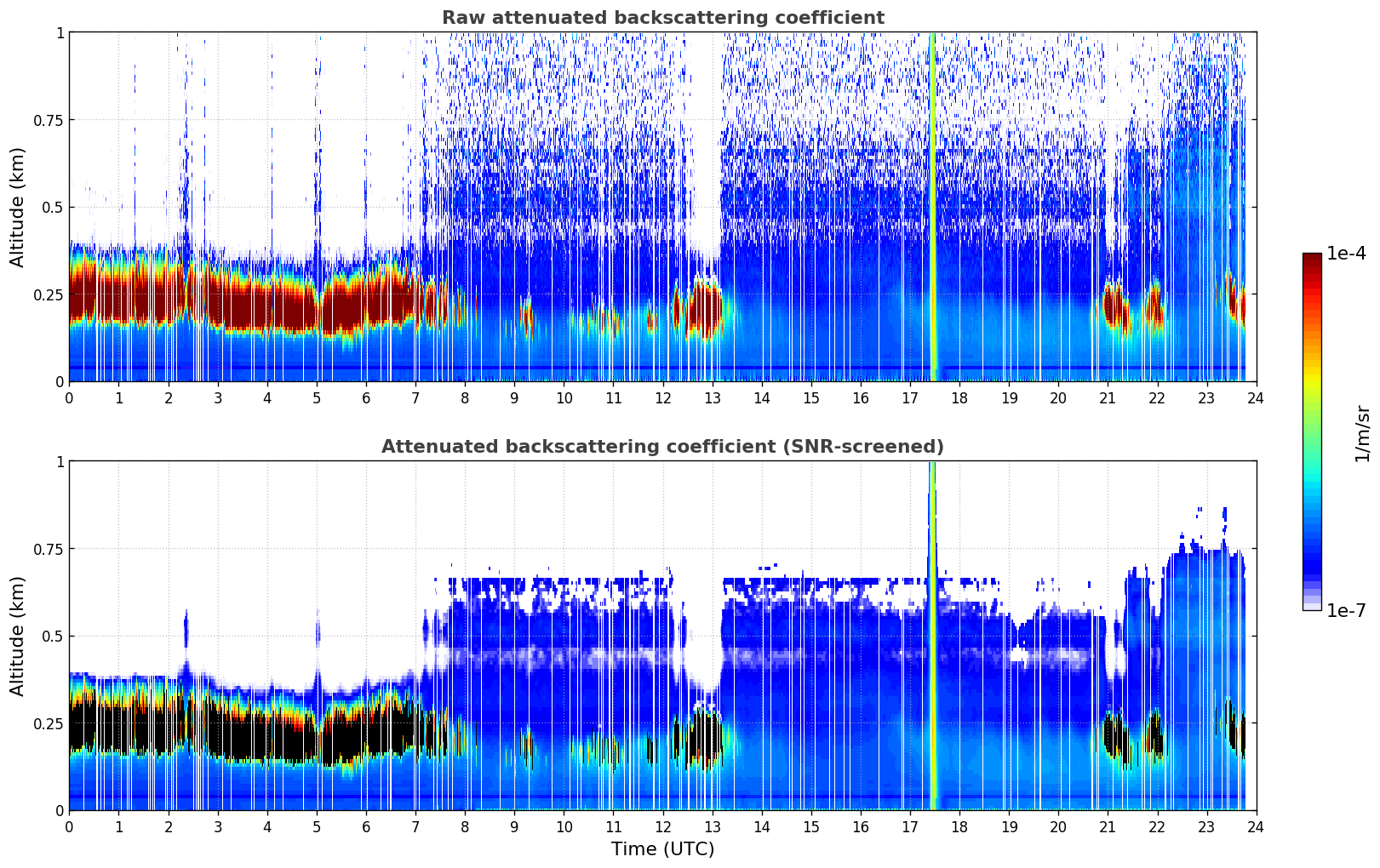Image resolution: width=1380 pixels, height=868 pixels.
Task: Click the colorbar's "1e-4" maximum label
Action: point(1345,254)
